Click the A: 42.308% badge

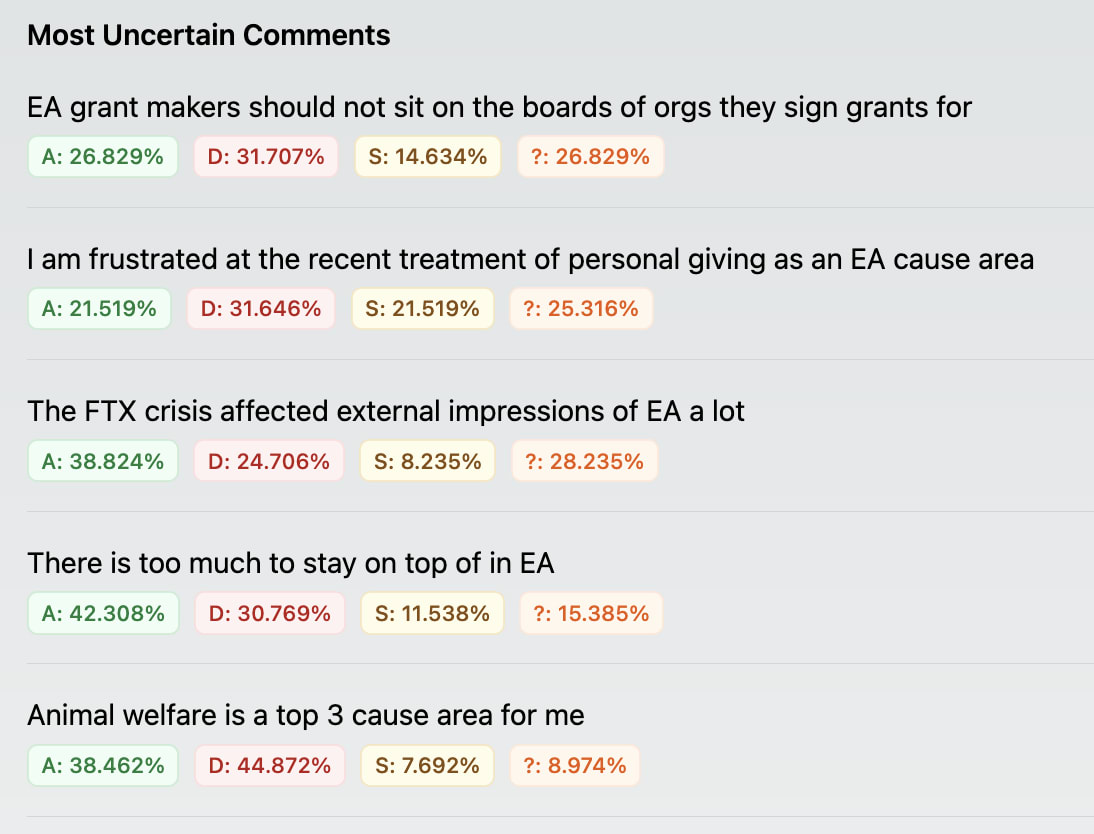point(103,613)
